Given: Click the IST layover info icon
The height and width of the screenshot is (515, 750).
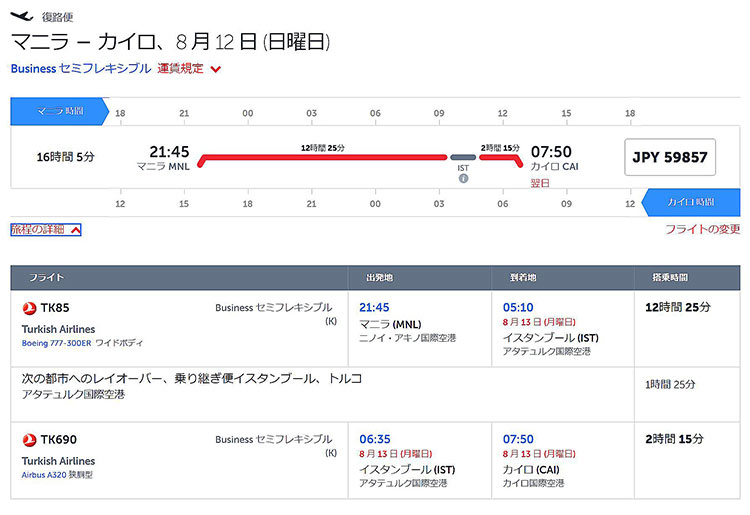Looking at the screenshot, I should 463,178.
